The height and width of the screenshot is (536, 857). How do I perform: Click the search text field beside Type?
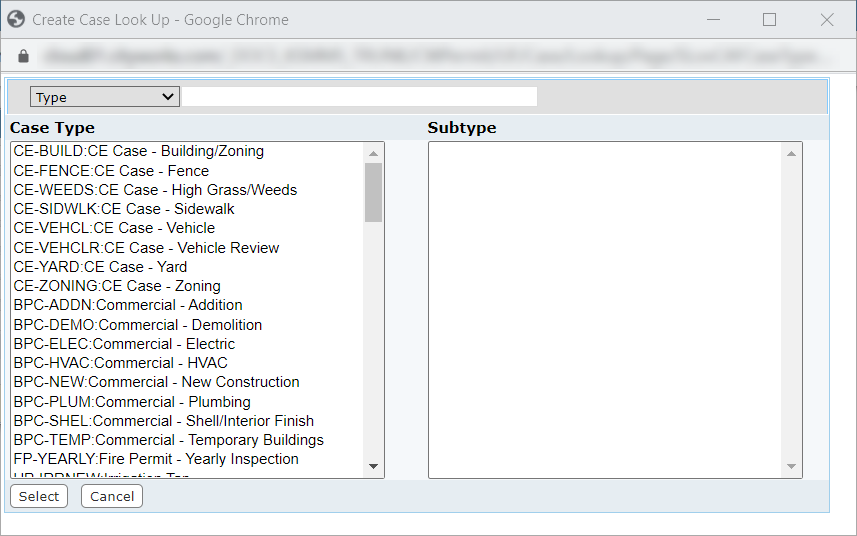point(359,97)
